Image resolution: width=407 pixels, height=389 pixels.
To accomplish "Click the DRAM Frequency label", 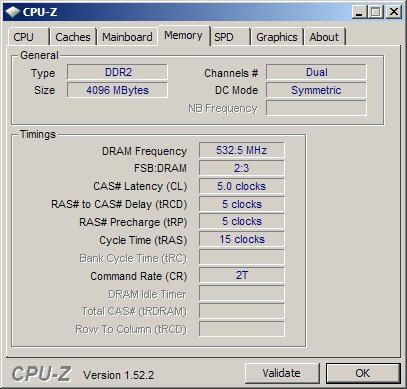I will pyautogui.click(x=144, y=151).
